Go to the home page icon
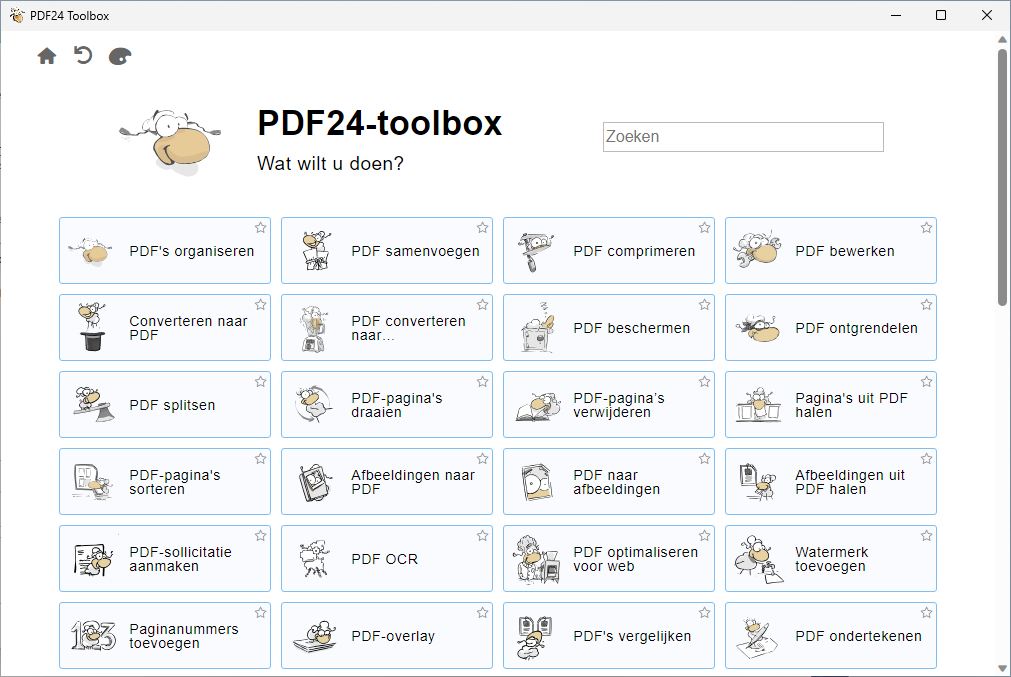 pos(46,56)
